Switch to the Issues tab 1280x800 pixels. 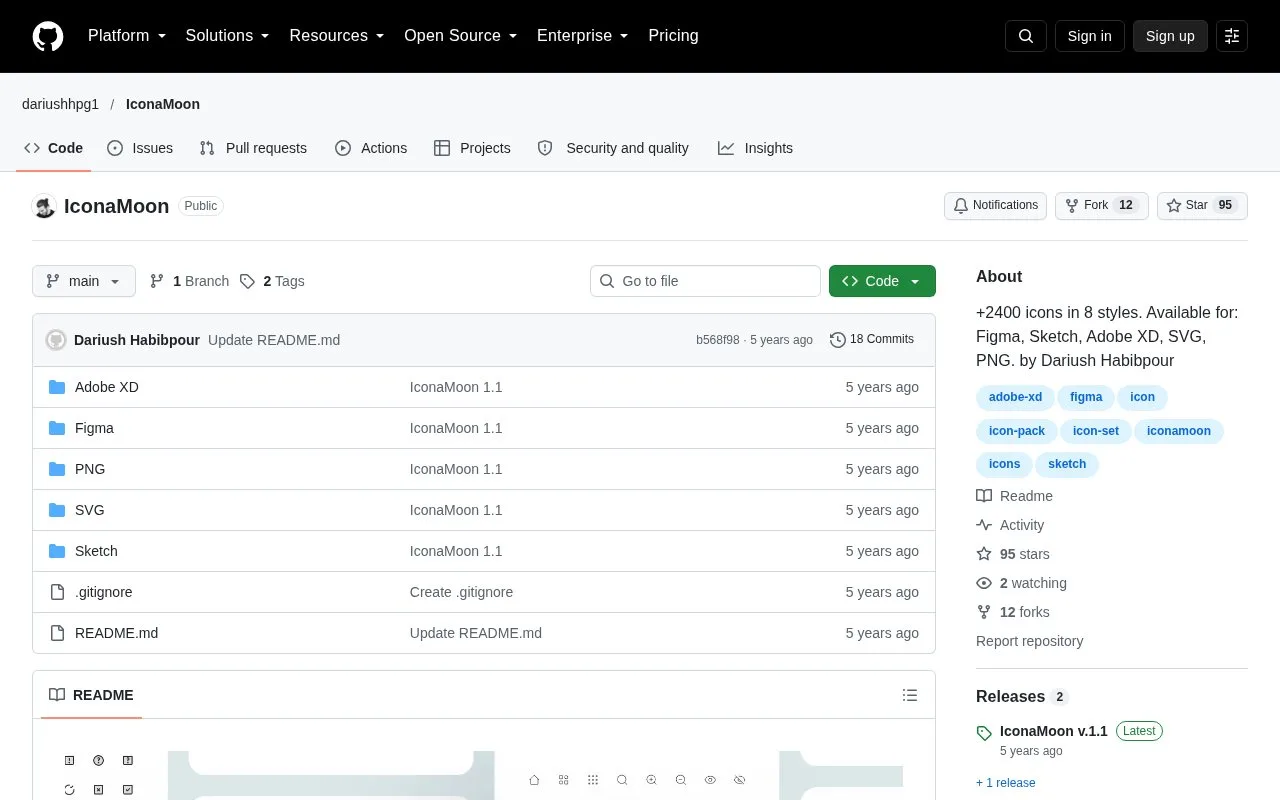[140, 148]
